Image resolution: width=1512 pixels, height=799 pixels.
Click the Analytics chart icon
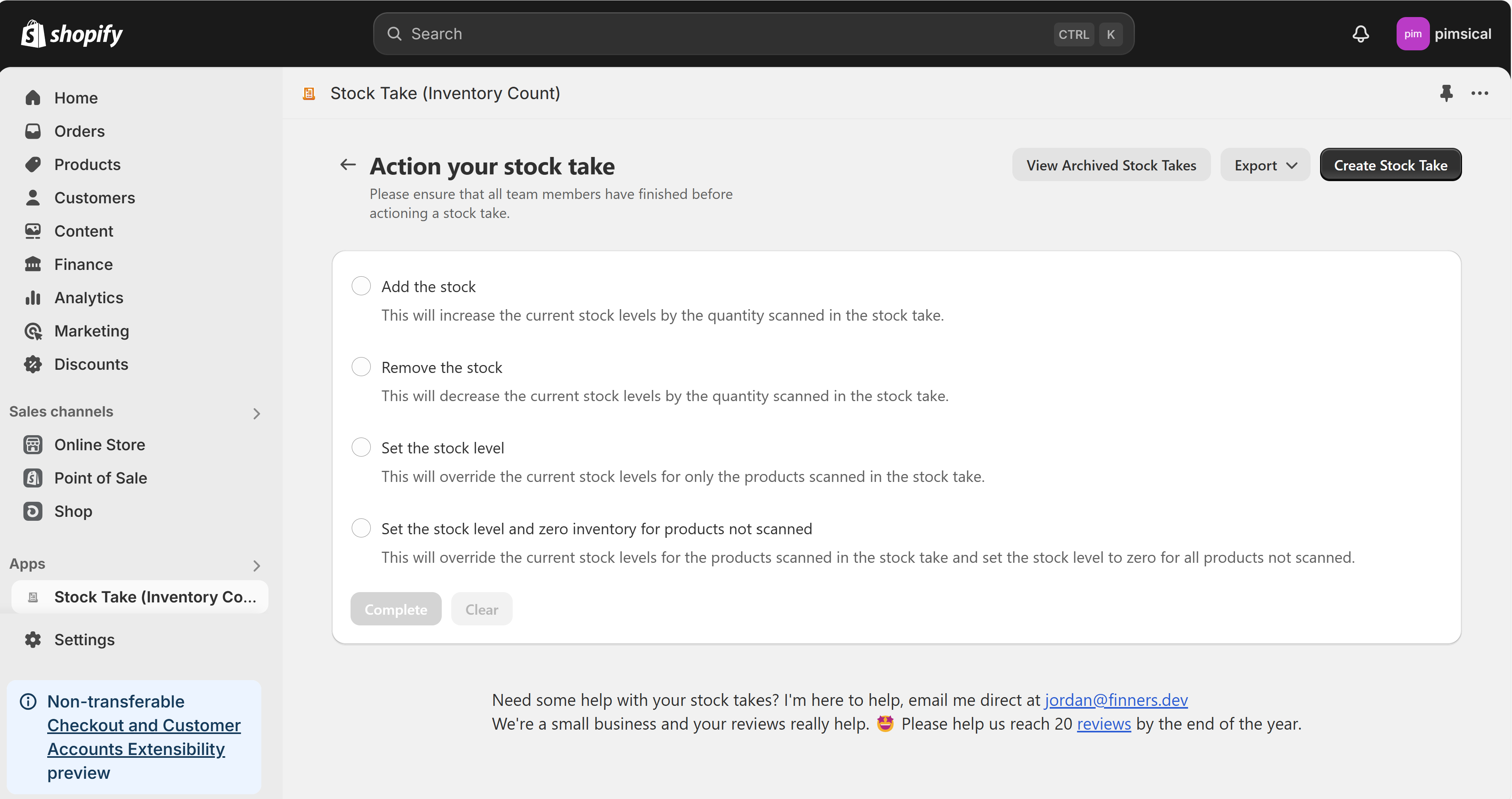pos(33,297)
